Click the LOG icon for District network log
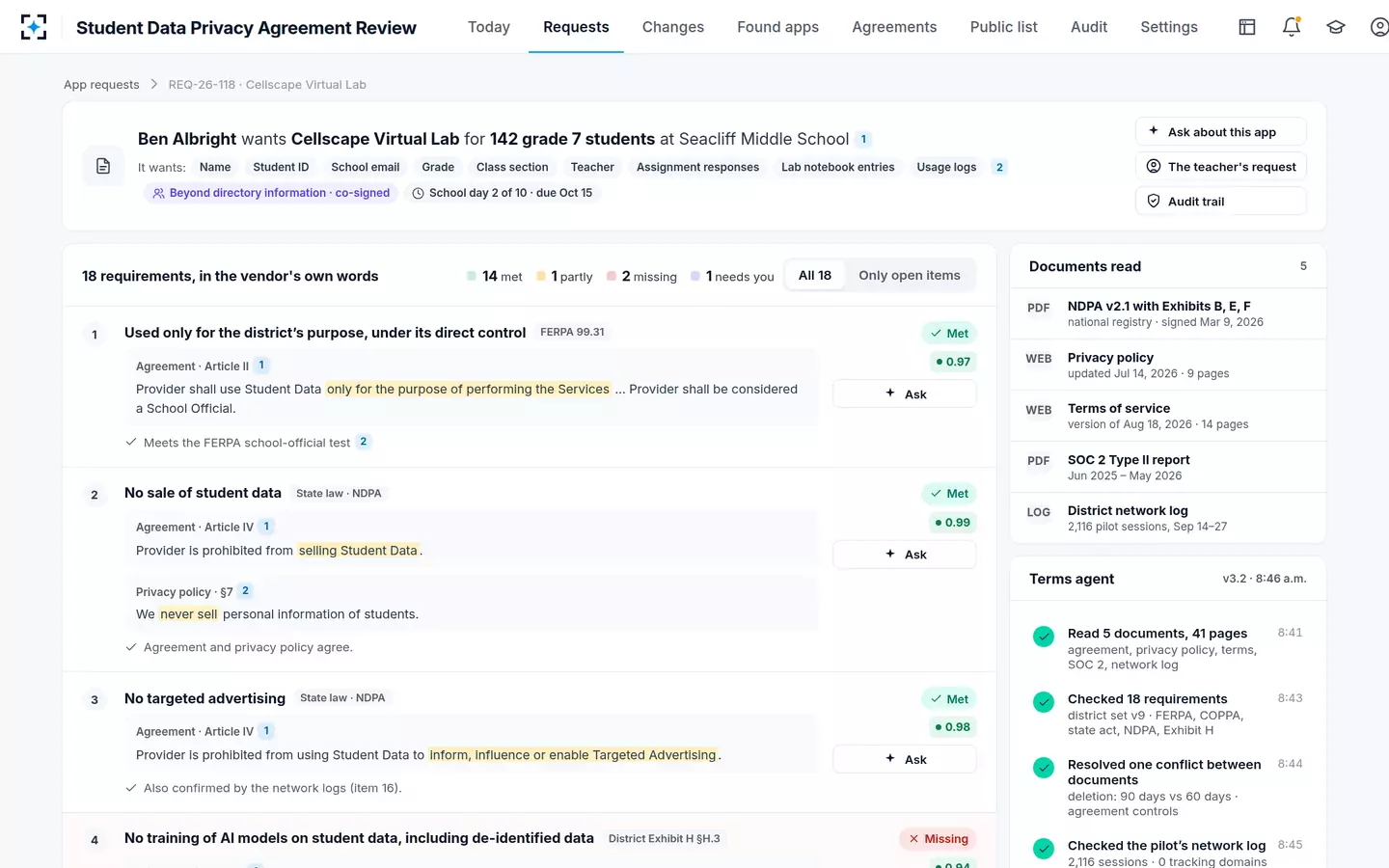Viewport: 1389px width, 868px height. pos(1039,512)
